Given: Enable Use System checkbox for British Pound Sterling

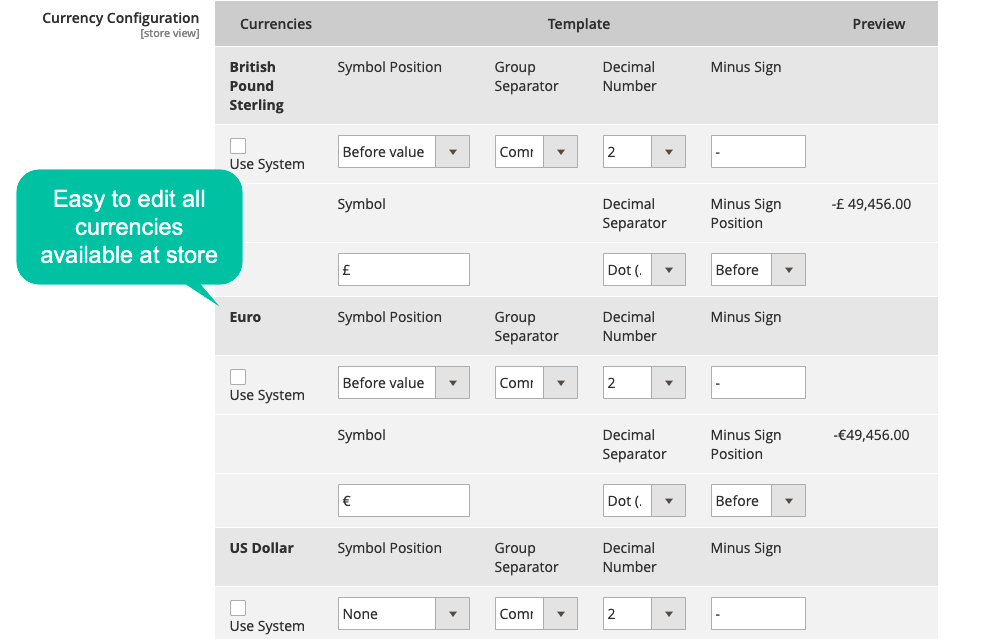Looking at the screenshot, I should pos(238,146).
